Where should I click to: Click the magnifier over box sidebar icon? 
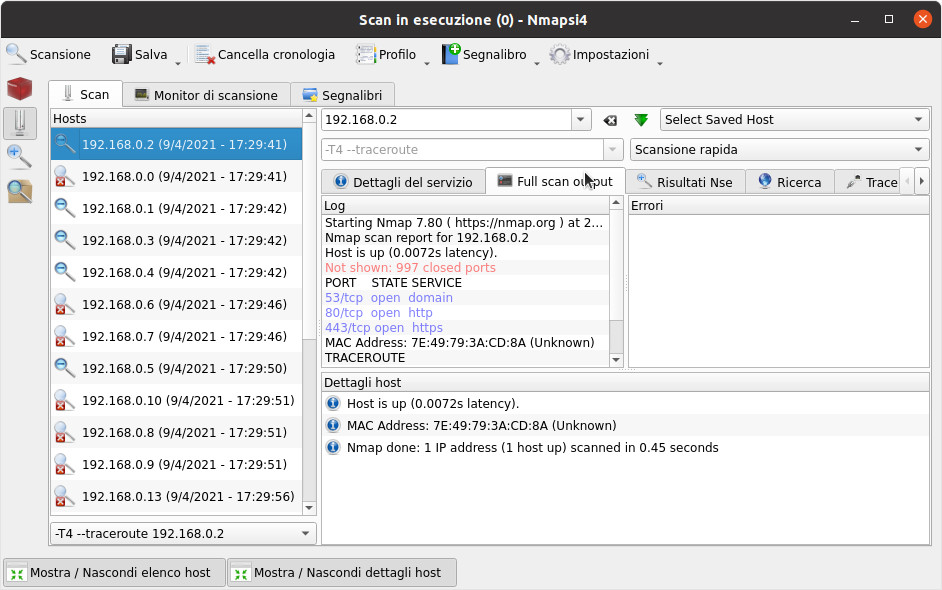click(x=19, y=192)
